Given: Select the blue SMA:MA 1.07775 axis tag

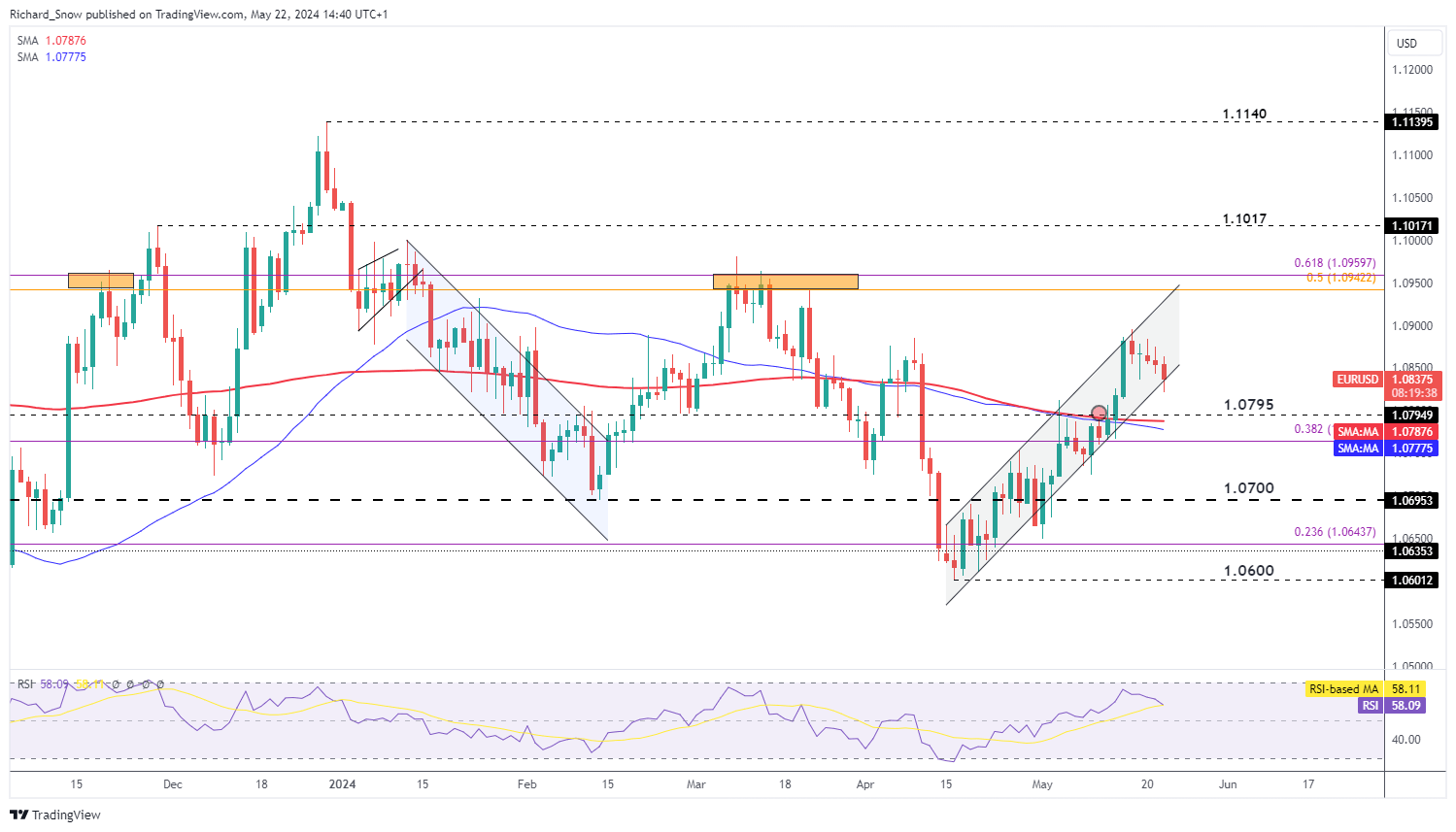Looking at the screenshot, I should tap(1386, 449).
